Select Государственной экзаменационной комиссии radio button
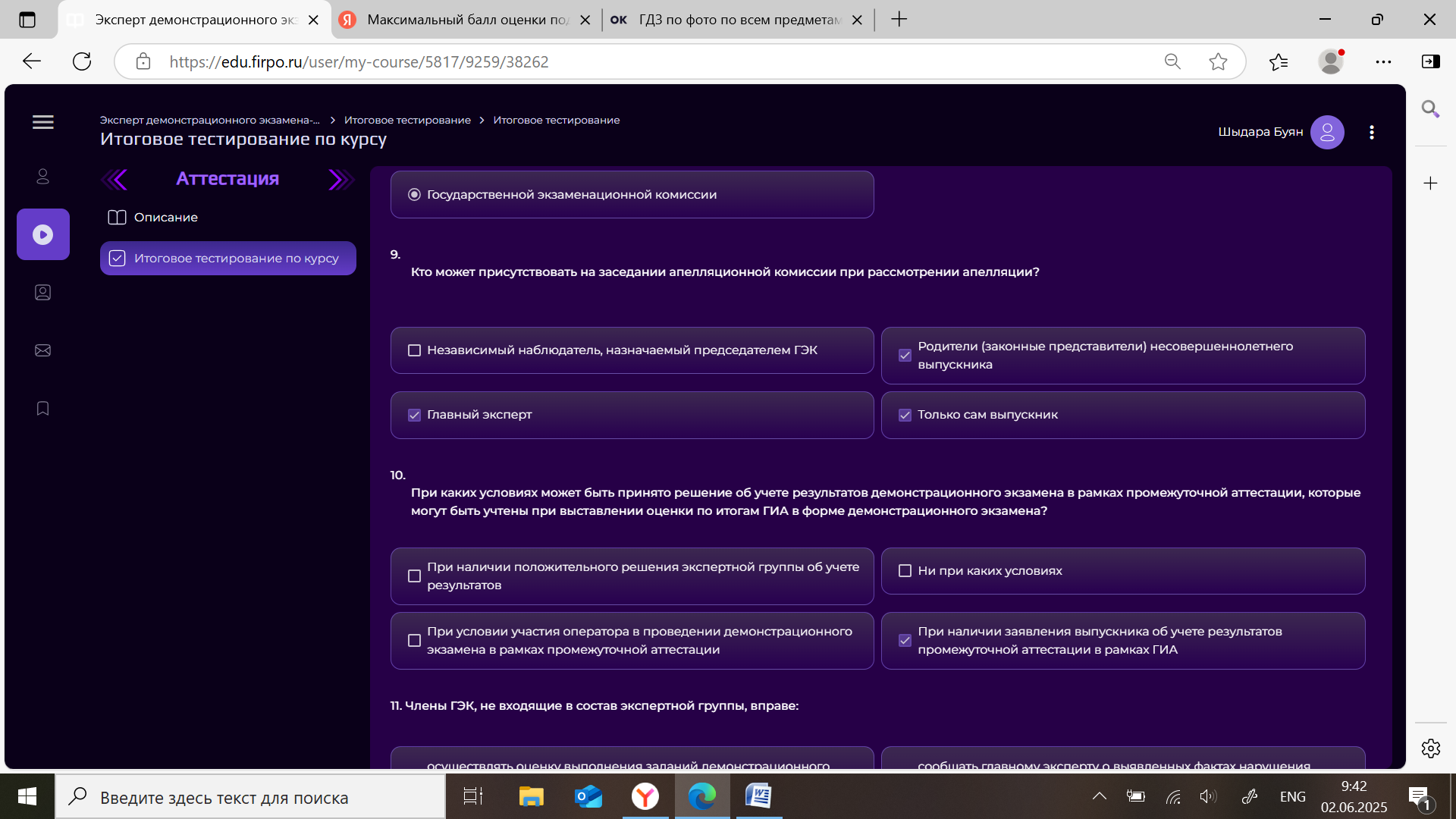The height and width of the screenshot is (819, 1456). tap(414, 195)
